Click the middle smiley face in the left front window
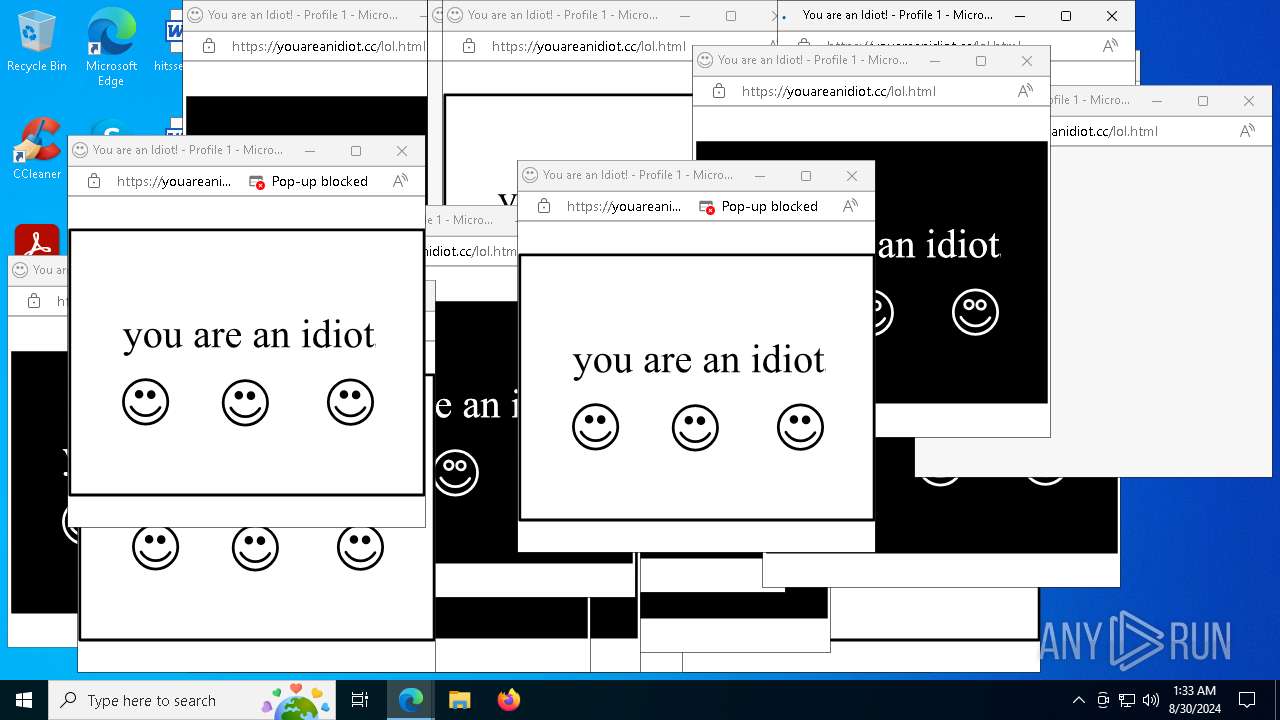The width and height of the screenshot is (1280, 720). pyautogui.click(x=245, y=403)
